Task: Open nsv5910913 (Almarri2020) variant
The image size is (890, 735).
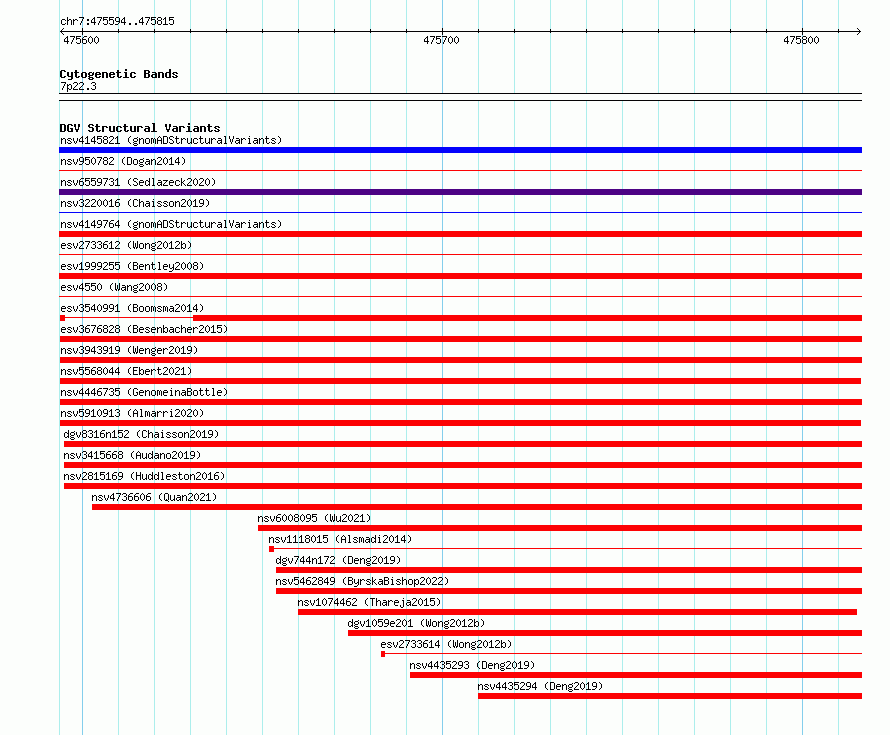Action: pyautogui.click(x=132, y=413)
